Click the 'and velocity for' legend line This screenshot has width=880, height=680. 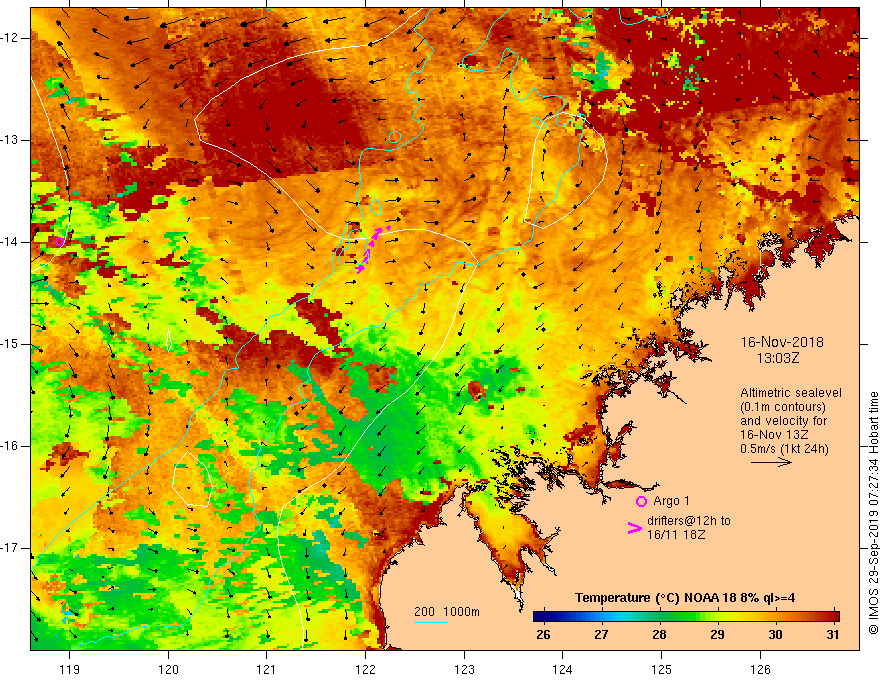click(x=783, y=421)
